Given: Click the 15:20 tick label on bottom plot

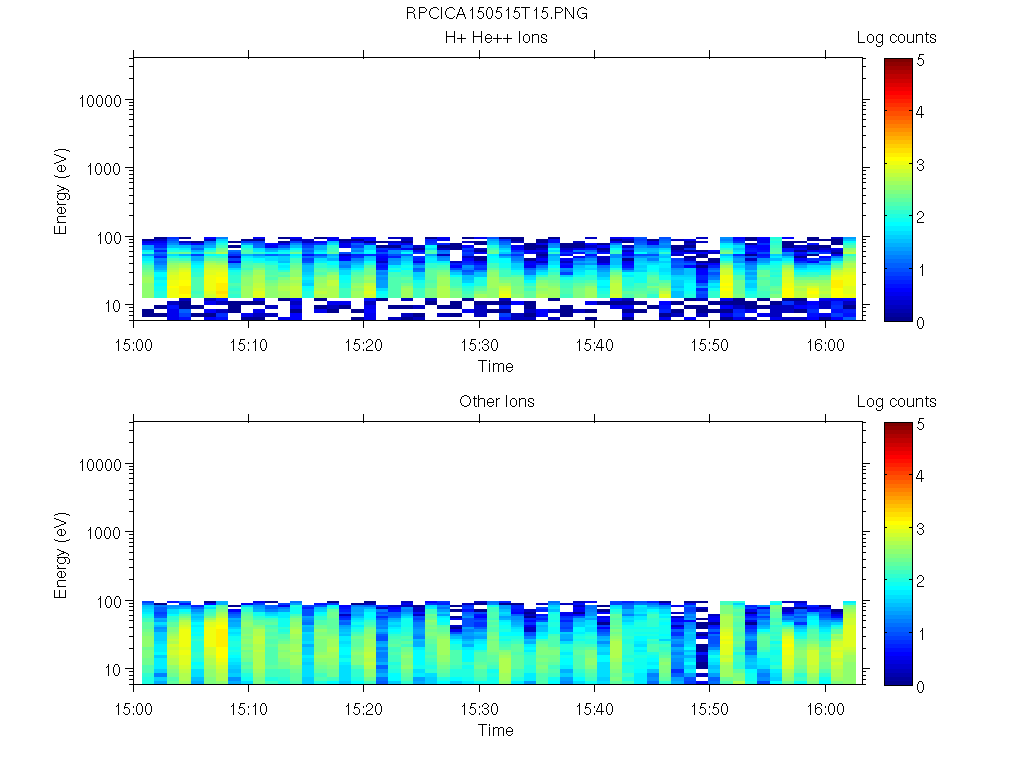Looking at the screenshot, I should [364, 709].
